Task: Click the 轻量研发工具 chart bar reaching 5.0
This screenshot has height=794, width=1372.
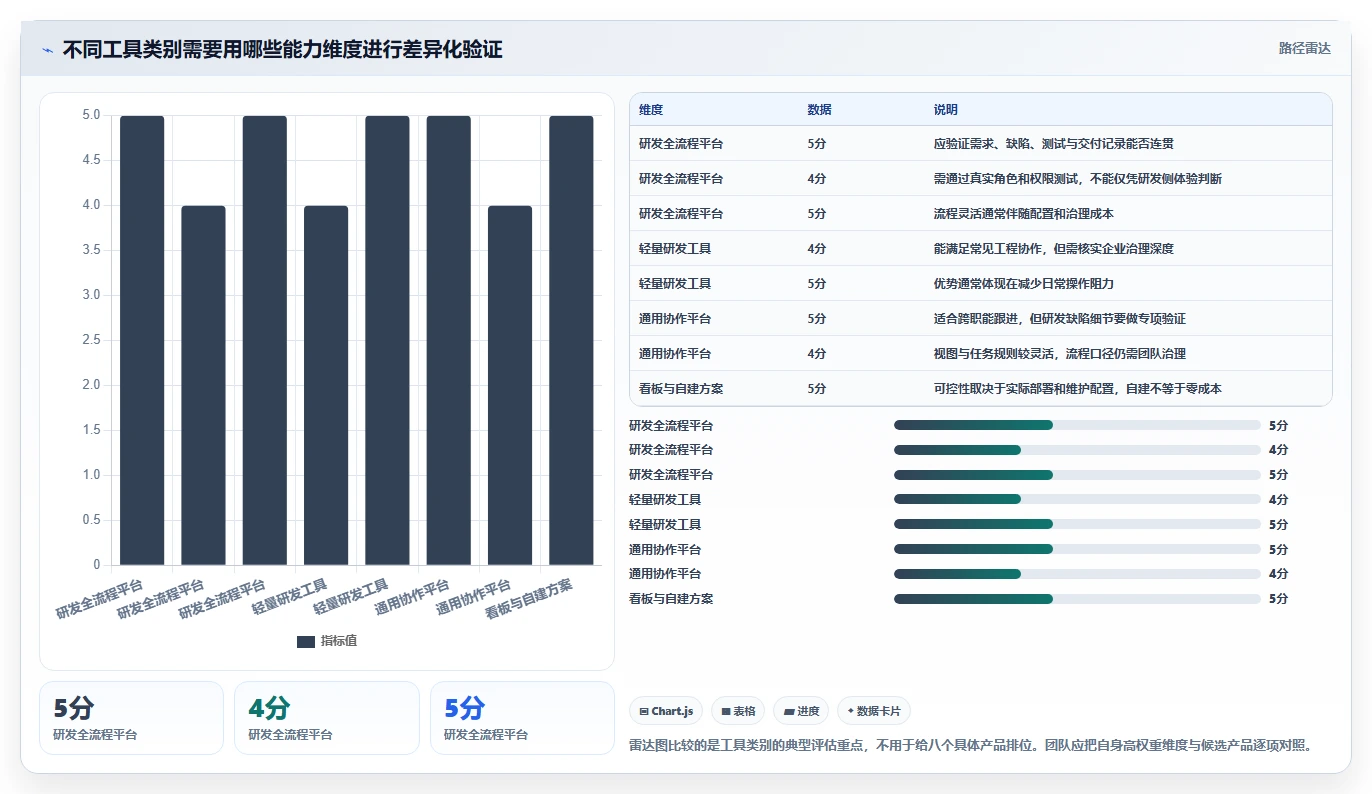Action: click(x=387, y=340)
